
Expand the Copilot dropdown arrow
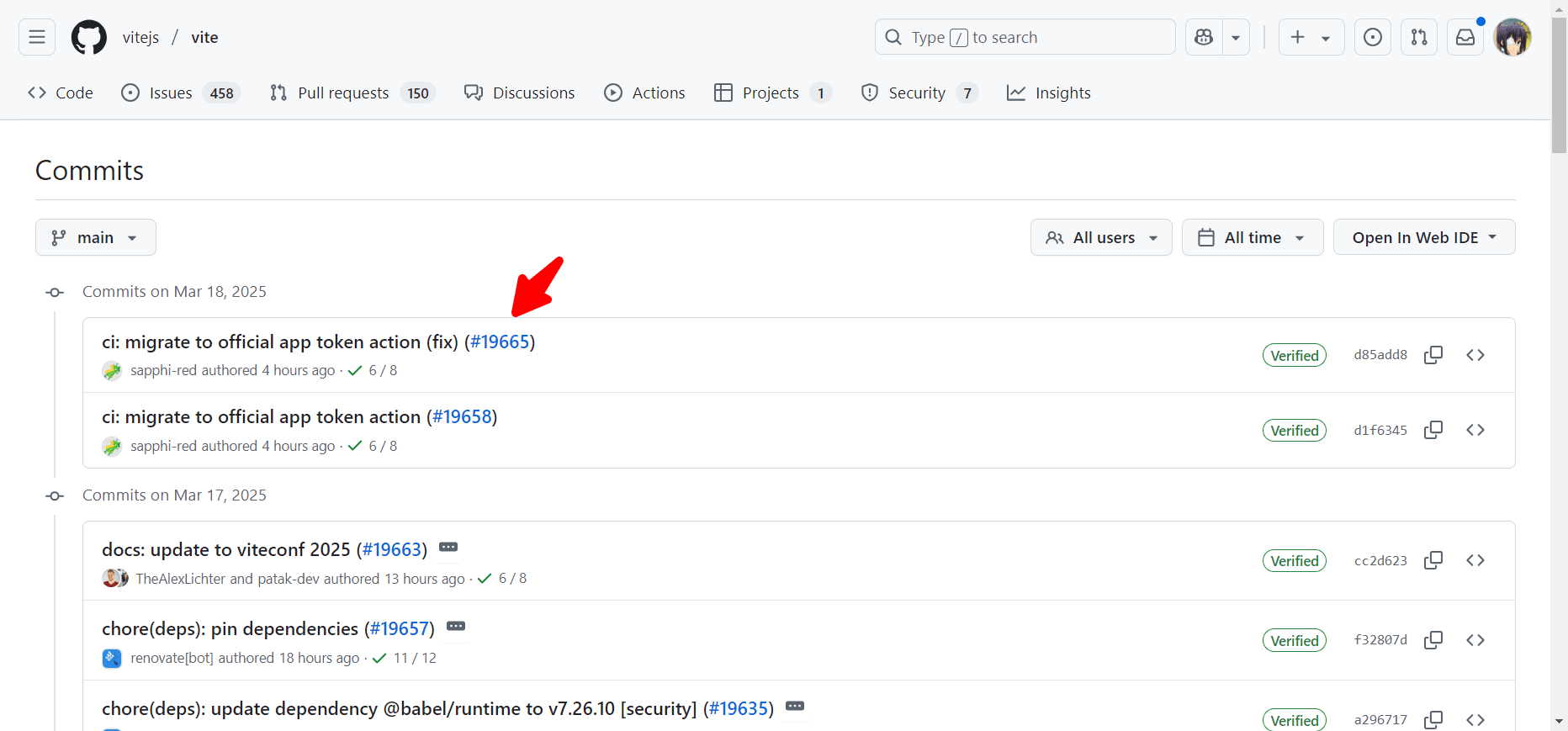(x=1236, y=37)
